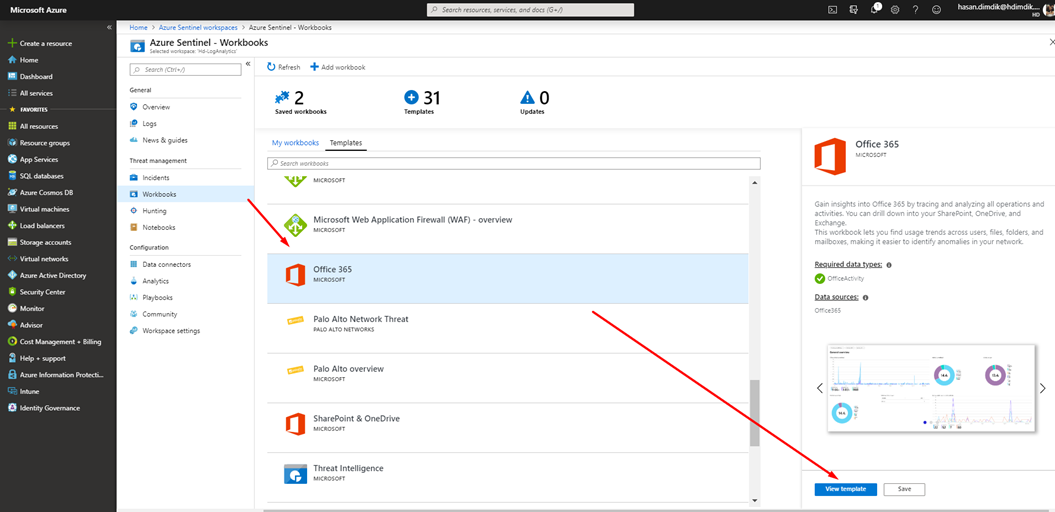Focus the global search resources box

(x=530, y=10)
